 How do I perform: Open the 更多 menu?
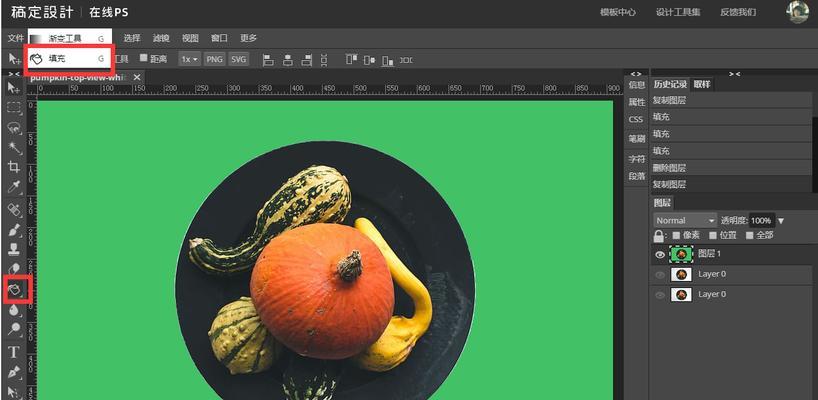tap(248, 38)
